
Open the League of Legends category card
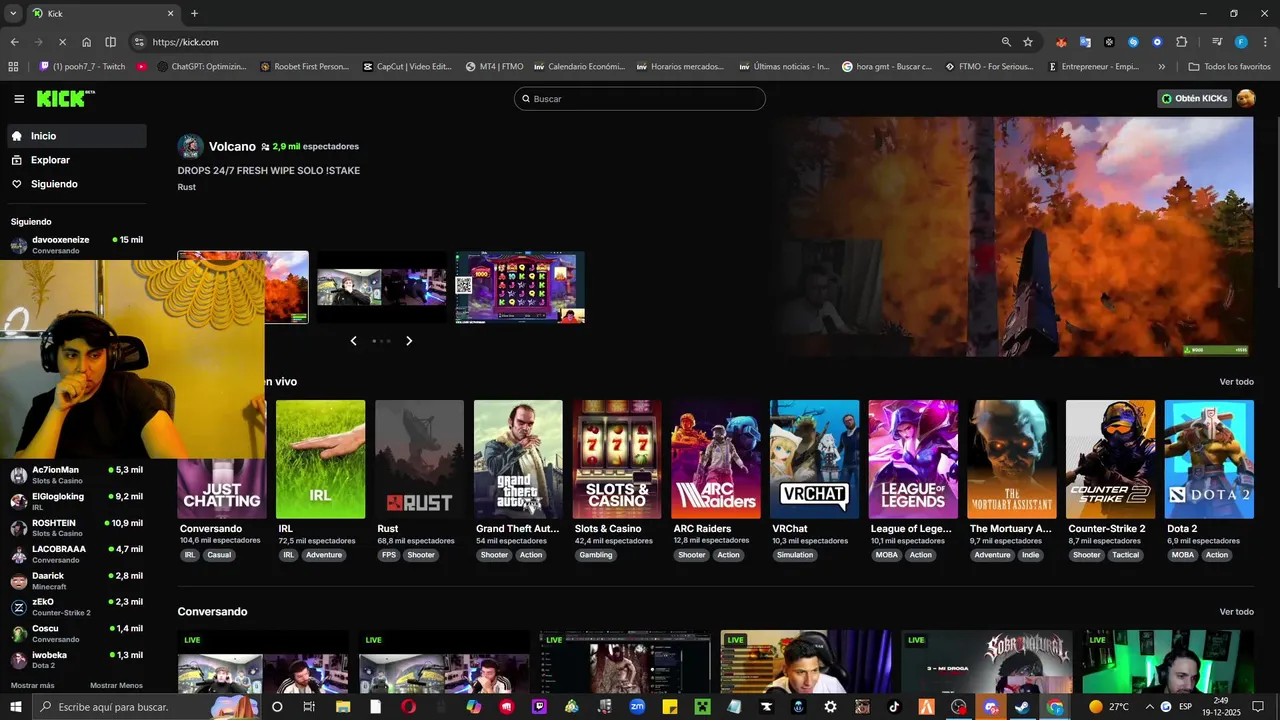[x=913, y=459]
